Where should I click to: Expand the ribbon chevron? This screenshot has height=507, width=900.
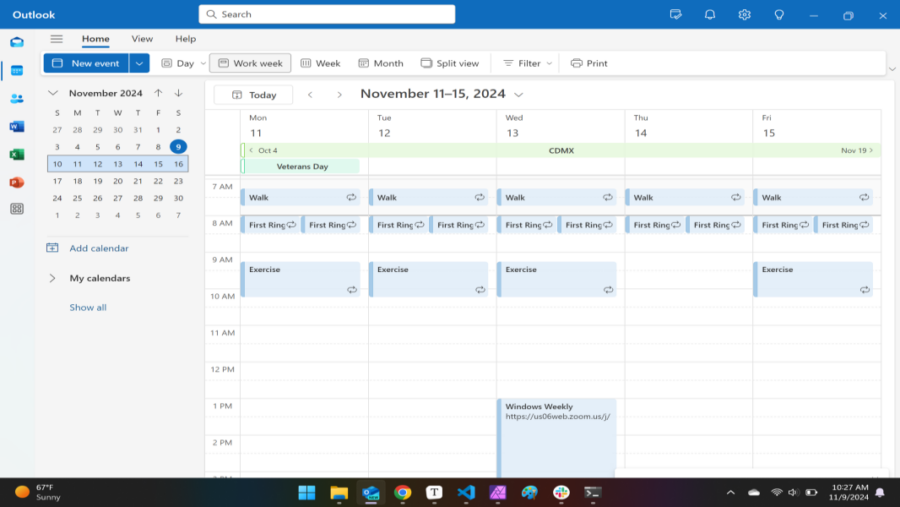(893, 69)
